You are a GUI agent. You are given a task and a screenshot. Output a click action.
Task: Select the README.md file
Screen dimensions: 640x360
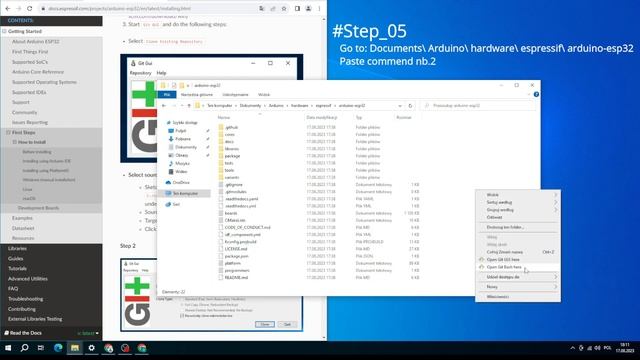coord(236,278)
